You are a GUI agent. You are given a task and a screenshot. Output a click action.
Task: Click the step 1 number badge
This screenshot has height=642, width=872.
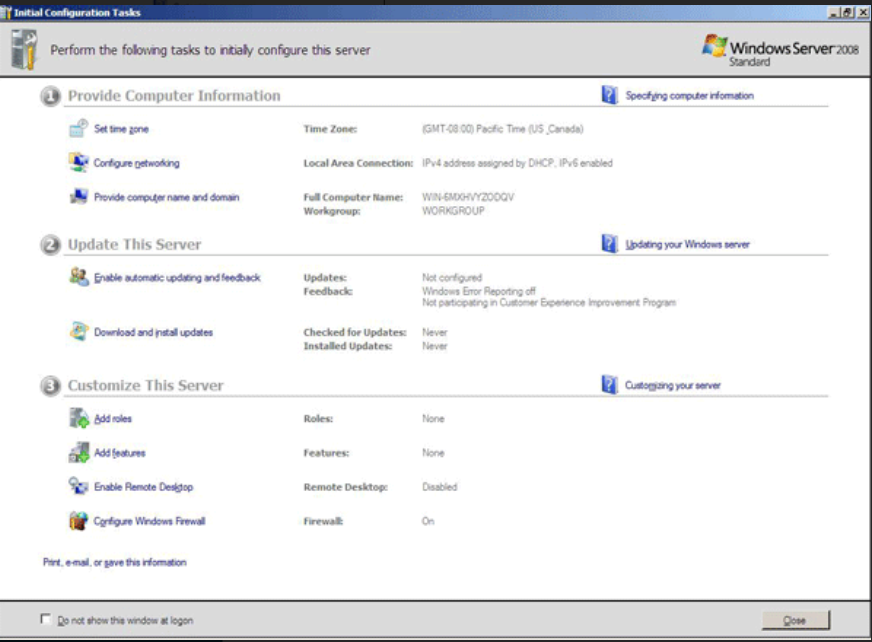(x=50, y=96)
